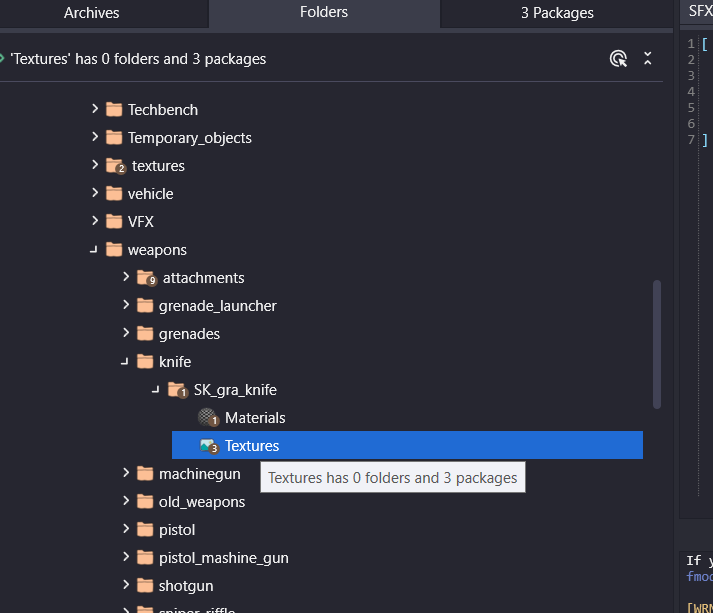The image size is (713, 613).
Task: Select the Temporary_objects folder
Action: (189, 138)
